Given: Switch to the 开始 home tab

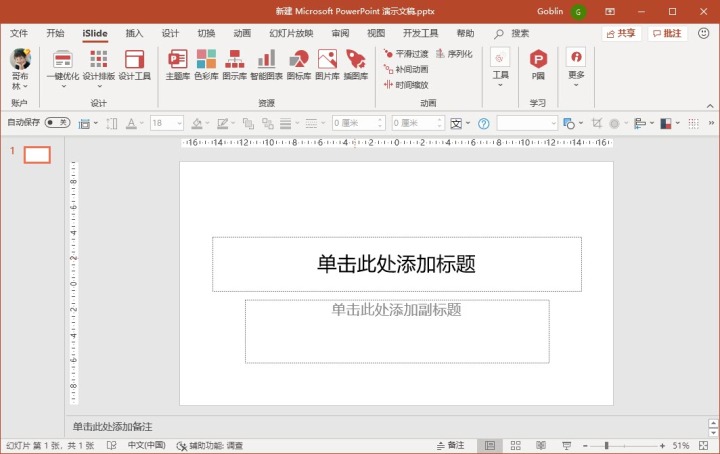Looking at the screenshot, I should click(55, 33).
